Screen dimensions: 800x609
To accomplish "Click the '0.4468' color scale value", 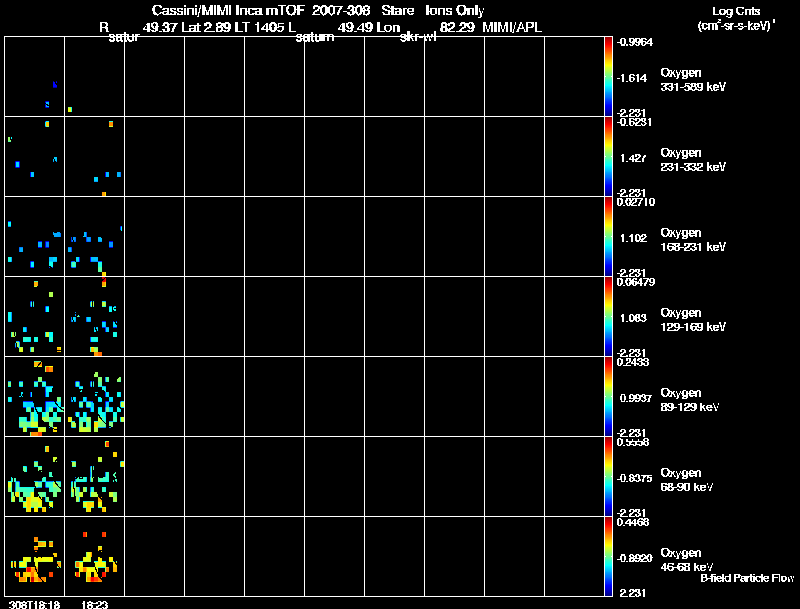I will tap(633, 522).
